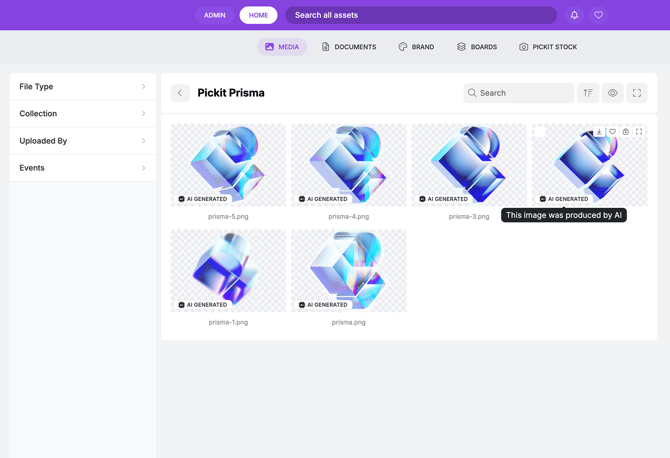Expand the Collection filter

point(83,114)
